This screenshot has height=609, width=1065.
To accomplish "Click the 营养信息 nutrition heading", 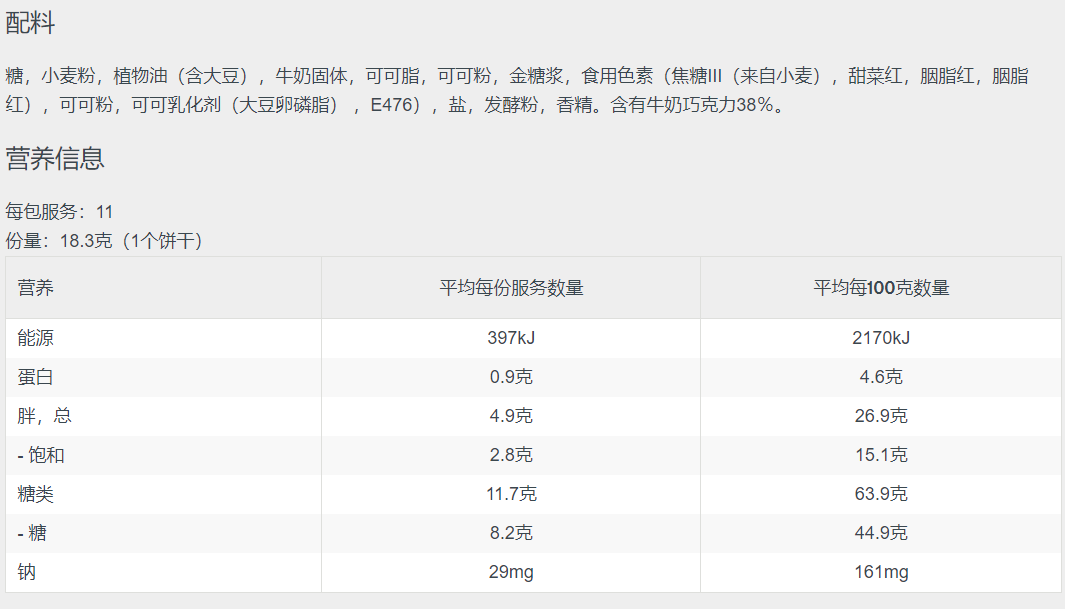I will coord(55,158).
